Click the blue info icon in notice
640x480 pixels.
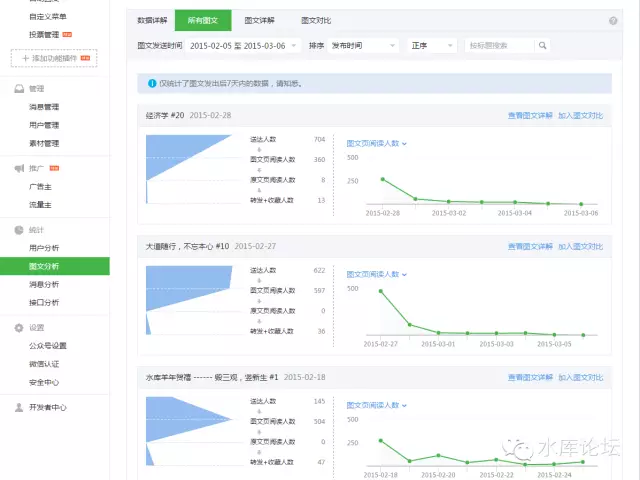pos(151,84)
